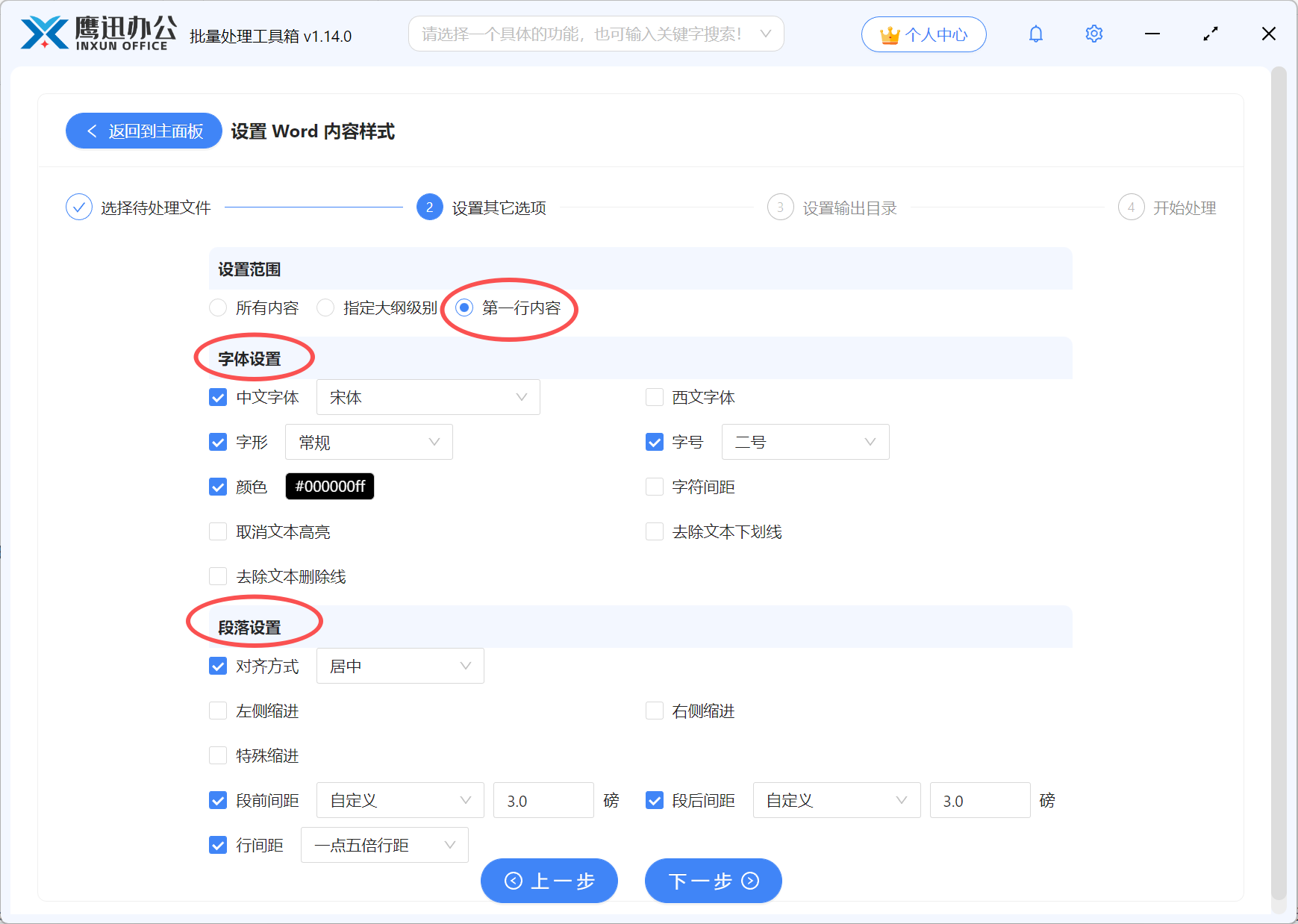This screenshot has width=1298, height=924.
Task: Click the previous-step circular arrow icon
Action: pyautogui.click(x=513, y=881)
